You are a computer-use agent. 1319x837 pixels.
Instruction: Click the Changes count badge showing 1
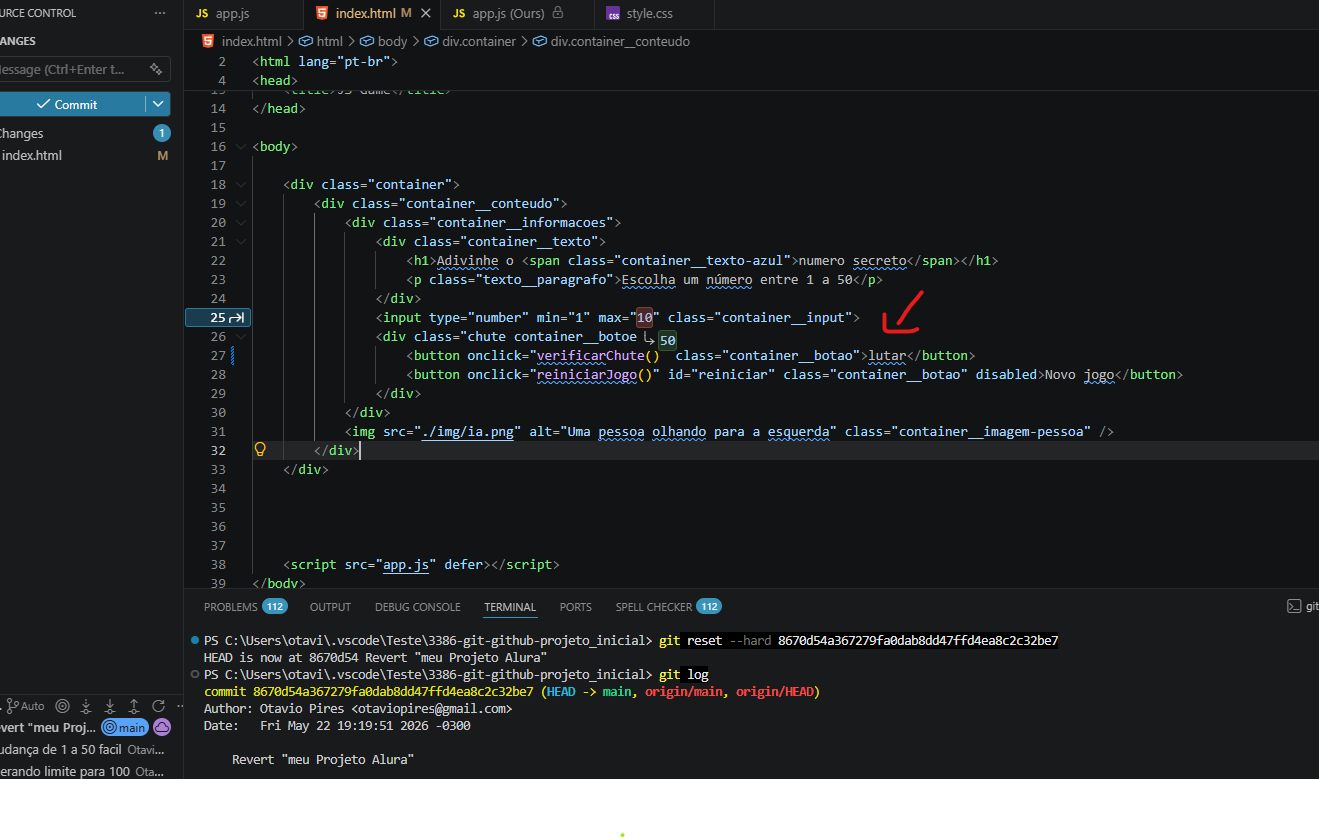pos(161,133)
